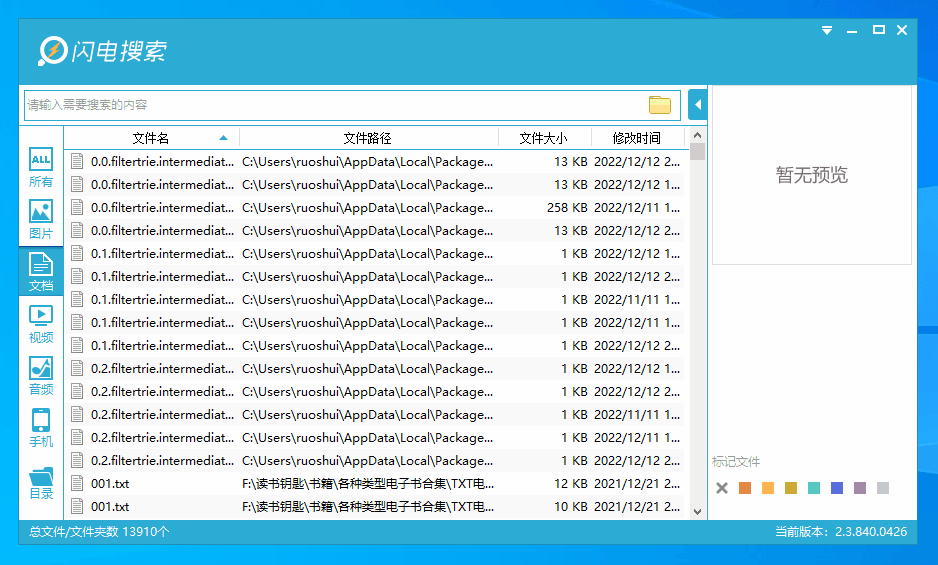Mark file with the gold swatch
The image size is (938, 565).
point(791,488)
